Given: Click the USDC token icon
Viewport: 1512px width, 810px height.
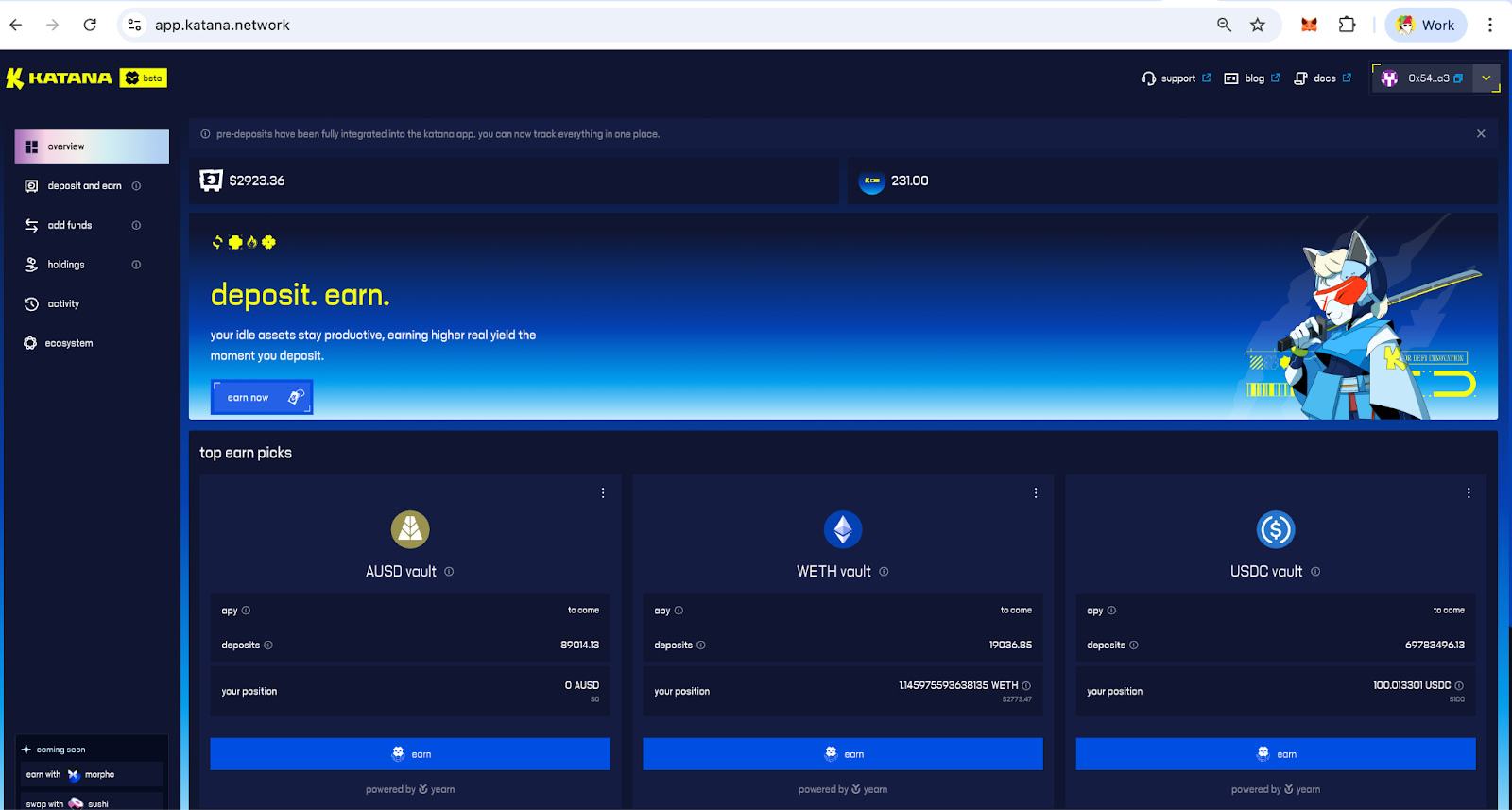Looking at the screenshot, I should (x=1276, y=529).
